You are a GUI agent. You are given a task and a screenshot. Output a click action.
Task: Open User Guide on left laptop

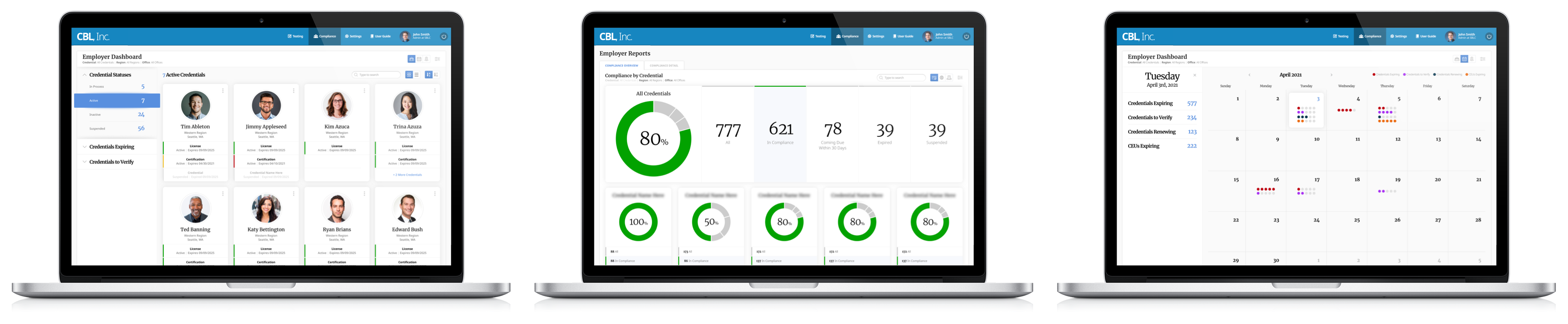point(380,37)
